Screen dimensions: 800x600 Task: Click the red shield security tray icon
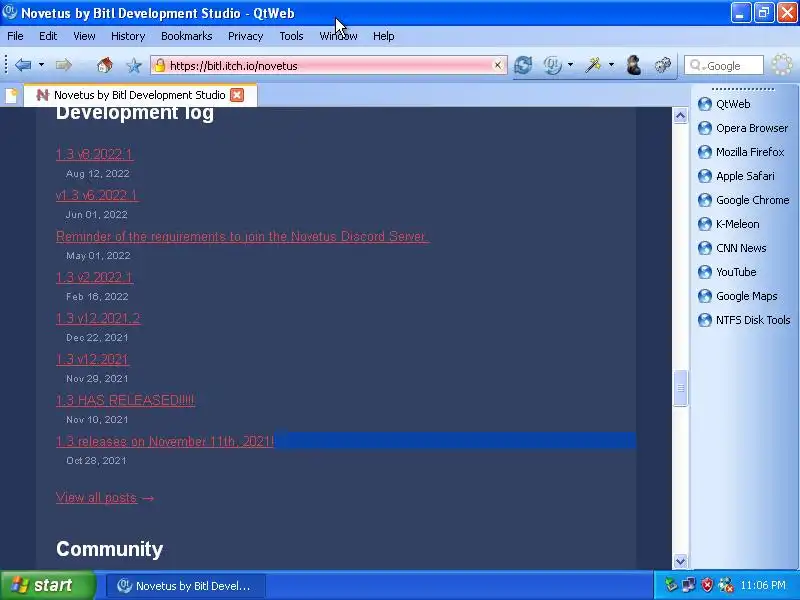coord(707,585)
